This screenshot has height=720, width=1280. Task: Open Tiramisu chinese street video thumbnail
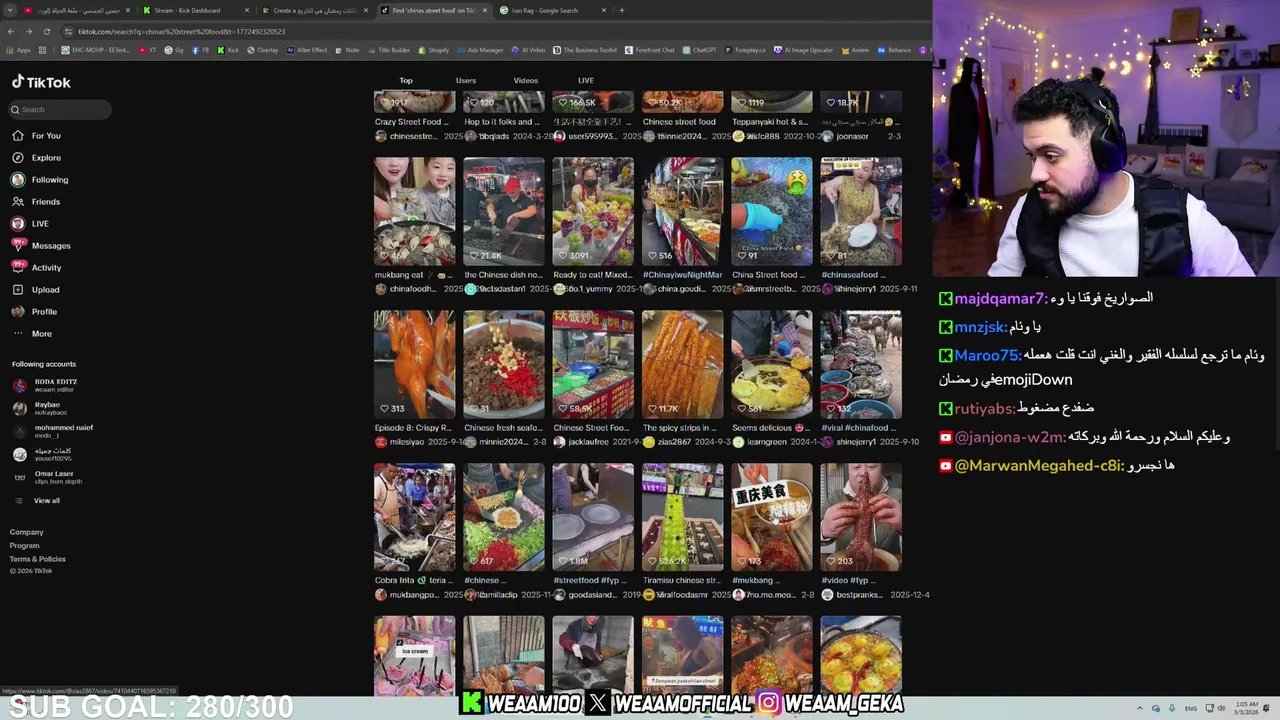682,517
